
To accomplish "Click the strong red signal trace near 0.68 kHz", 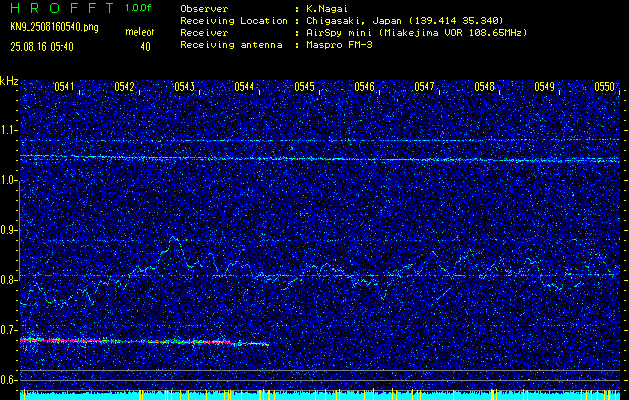I will pos(144,341).
